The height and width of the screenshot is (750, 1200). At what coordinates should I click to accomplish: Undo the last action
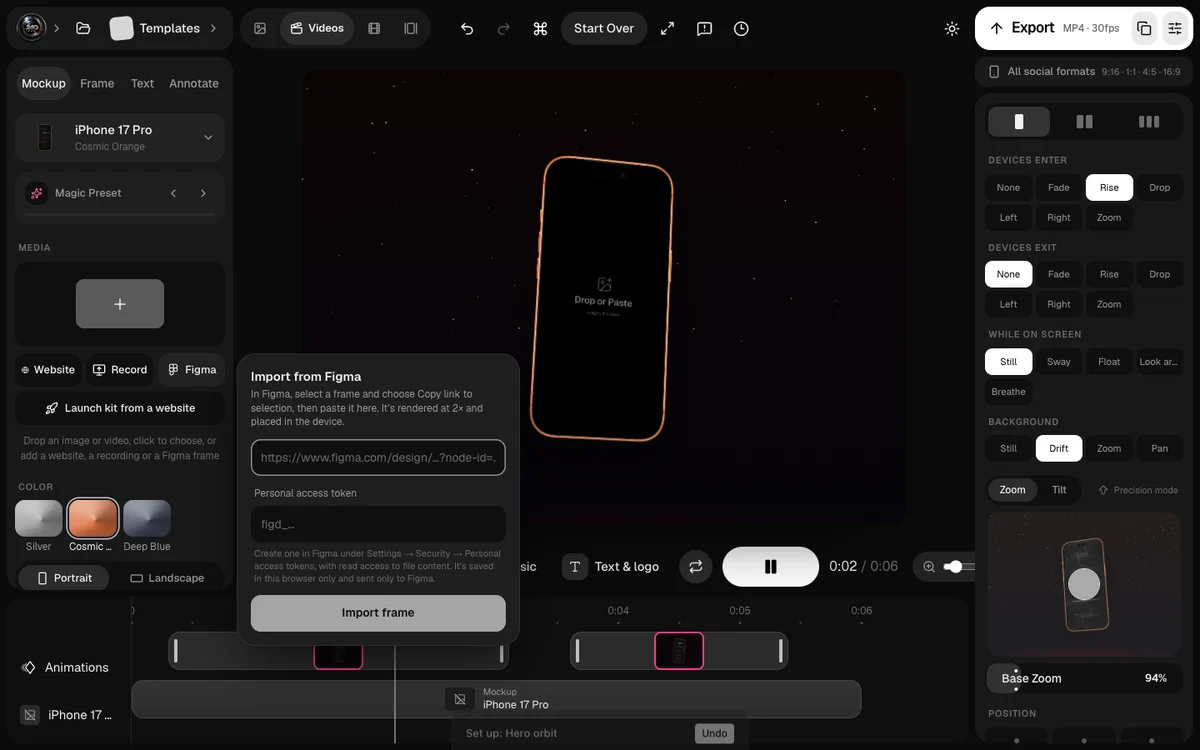pos(467,28)
